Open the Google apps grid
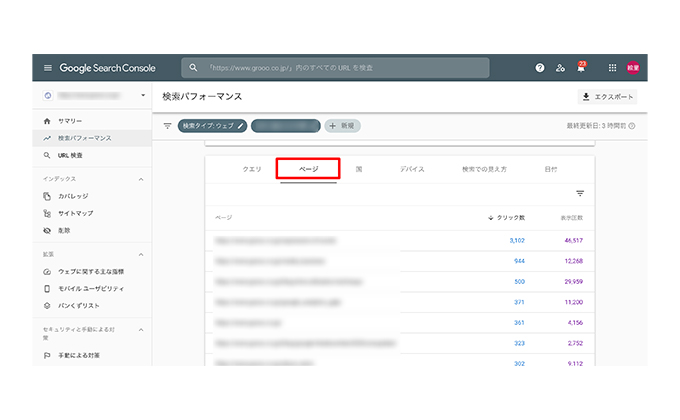This screenshot has height=420, width=680. click(612, 68)
